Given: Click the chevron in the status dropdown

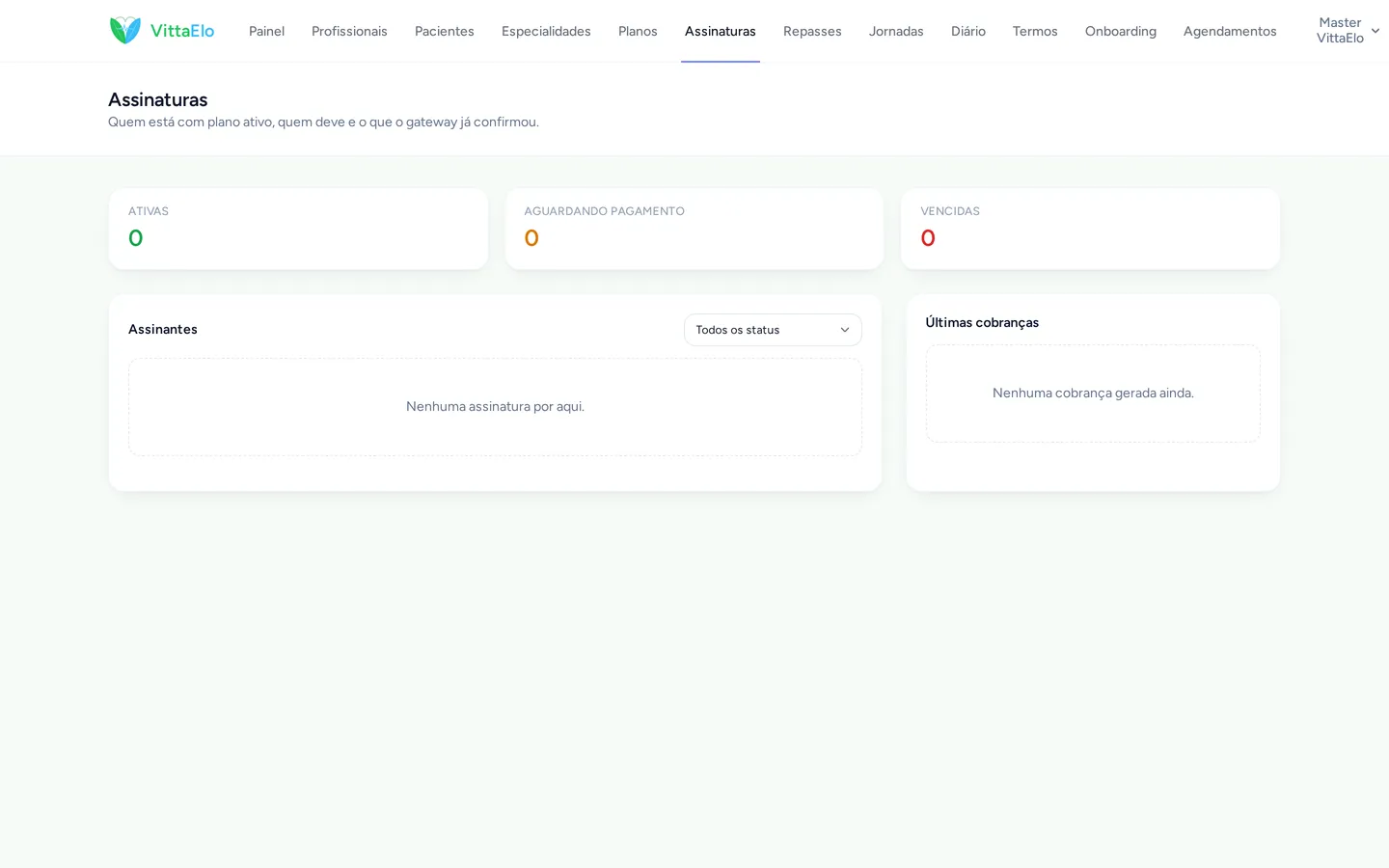Looking at the screenshot, I should tap(845, 330).
